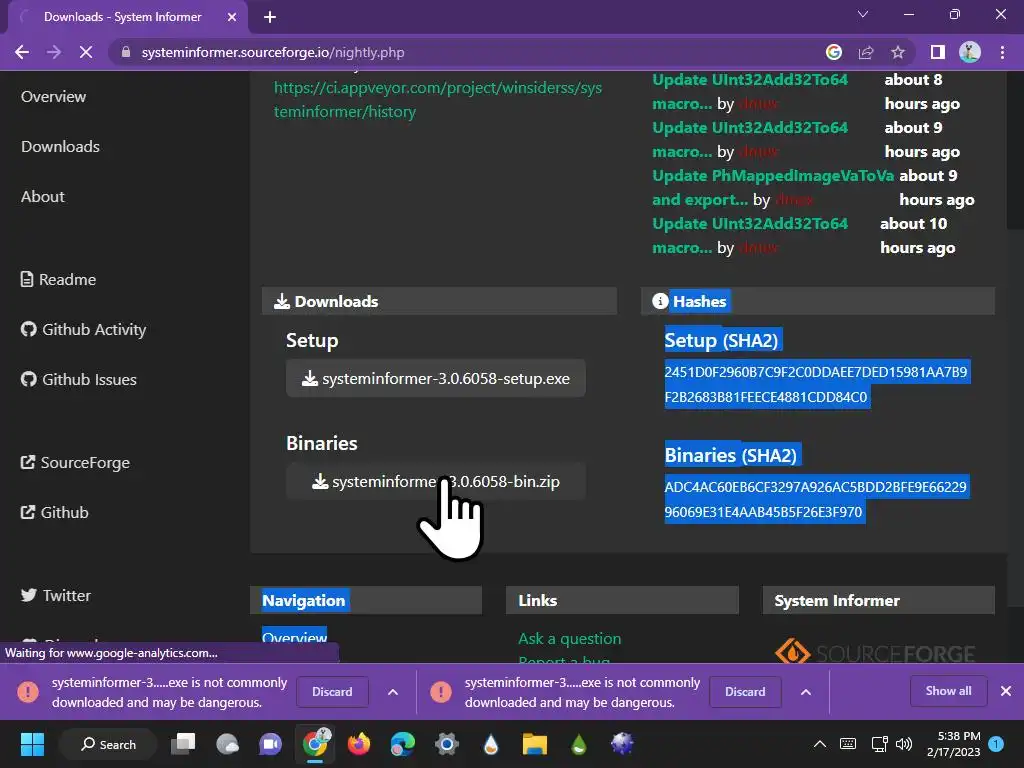Click the touch keyboard tray icon

tap(848, 744)
